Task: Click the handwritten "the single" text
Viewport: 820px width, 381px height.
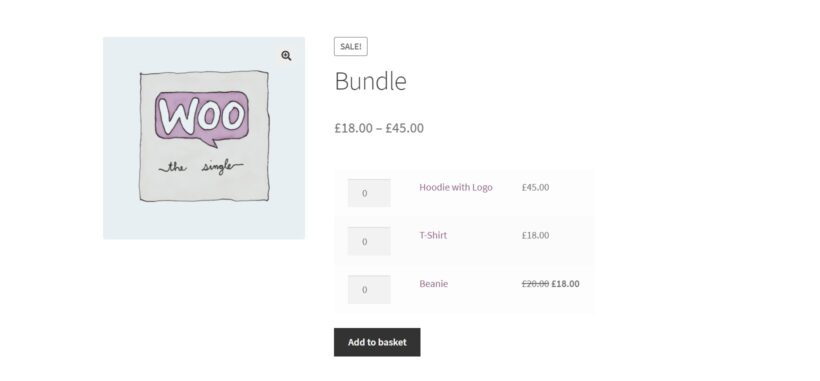Action: tap(201, 167)
